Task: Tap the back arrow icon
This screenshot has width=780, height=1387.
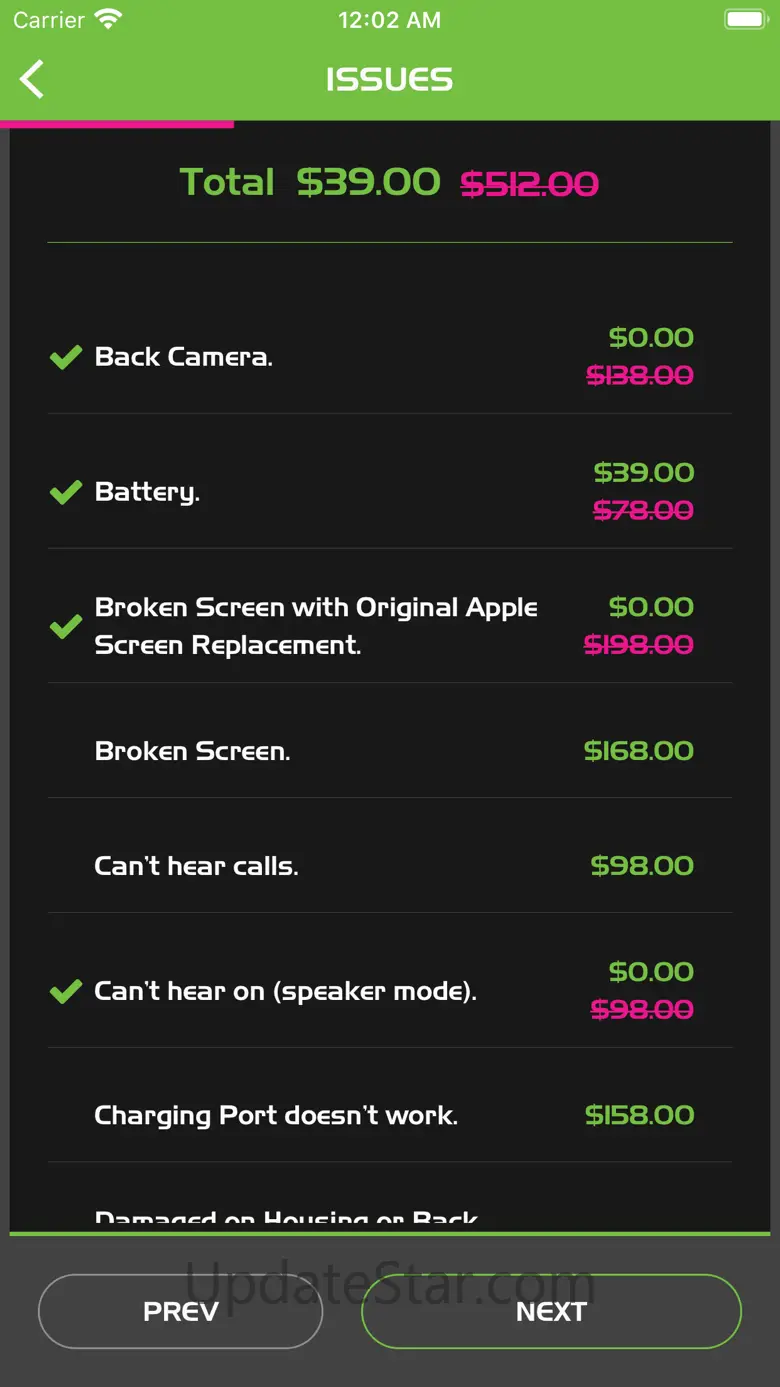Action: click(x=33, y=79)
